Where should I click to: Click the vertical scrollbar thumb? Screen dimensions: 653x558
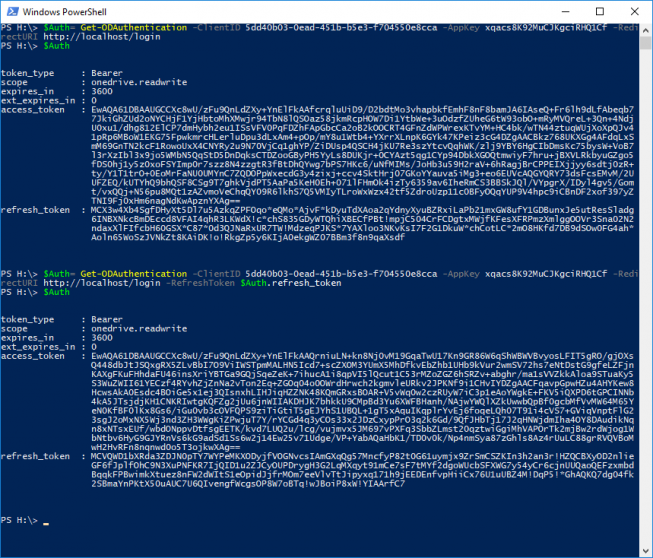(x=645, y=43)
